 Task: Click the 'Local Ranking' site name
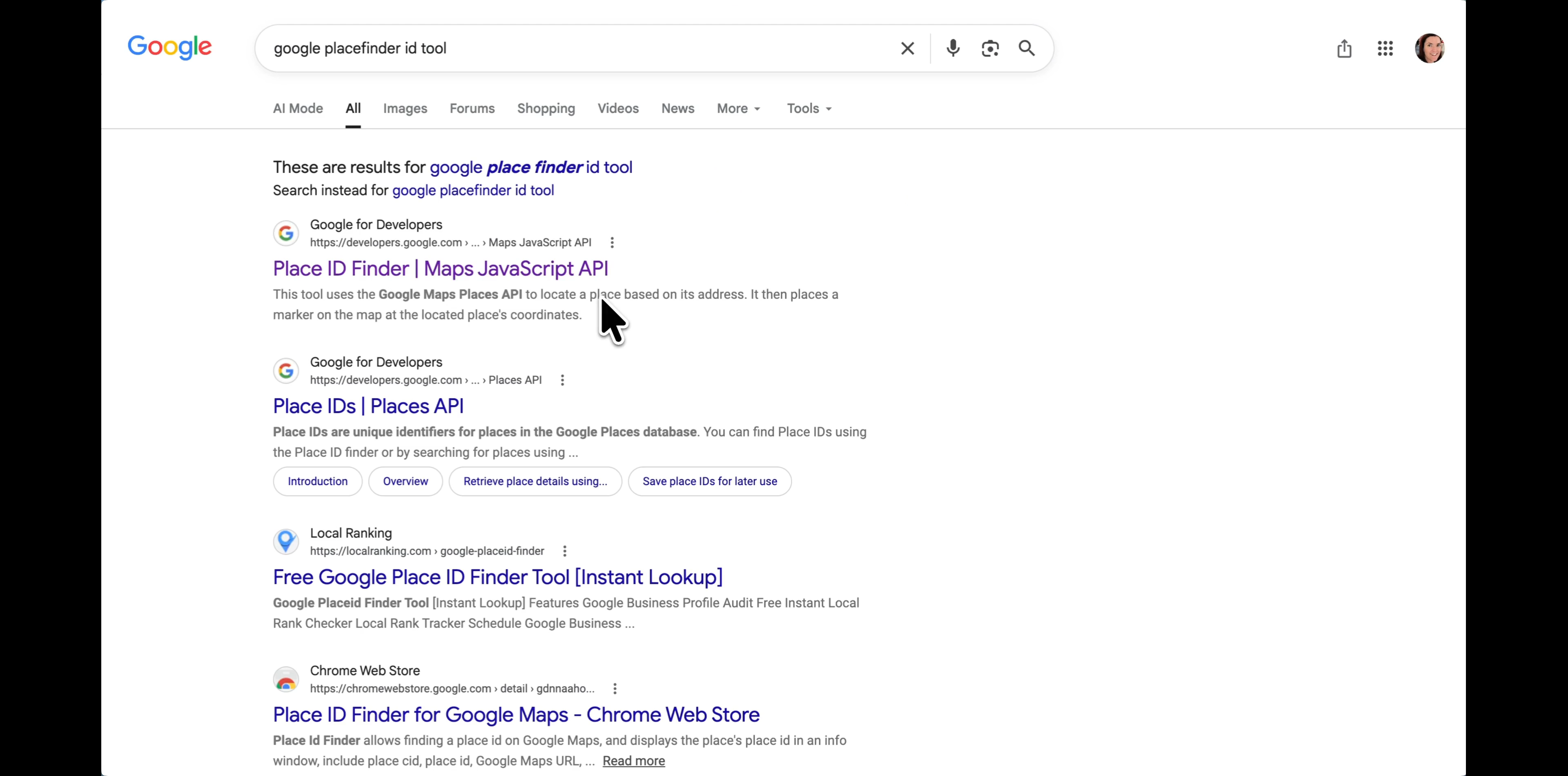351,533
